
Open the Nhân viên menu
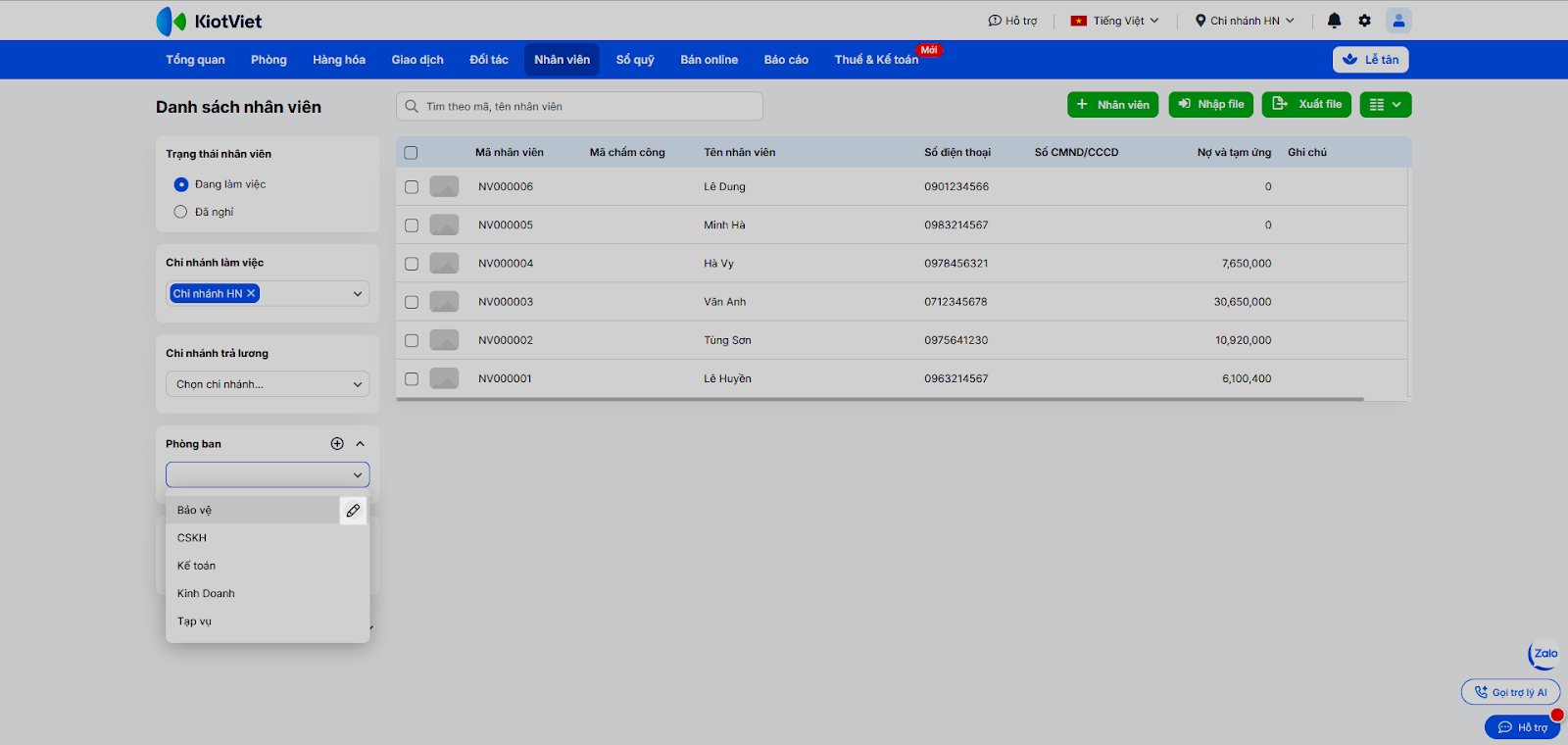[563, 60]
